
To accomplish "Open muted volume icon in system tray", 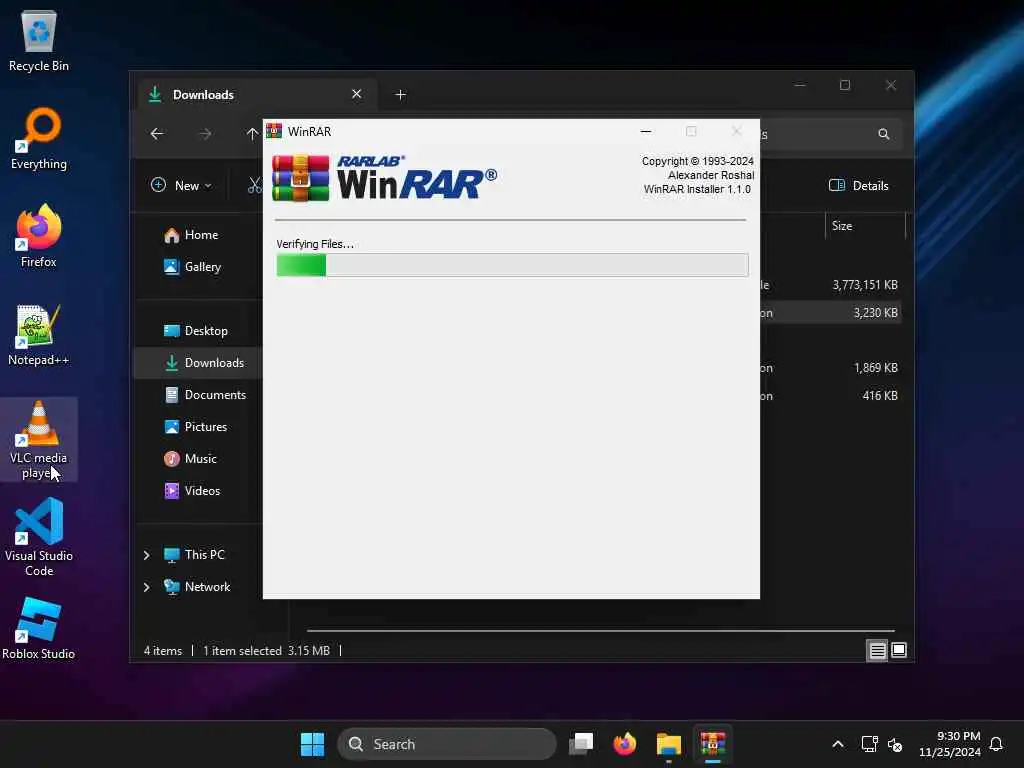I will pyautogui.click(x=895, y=744).
